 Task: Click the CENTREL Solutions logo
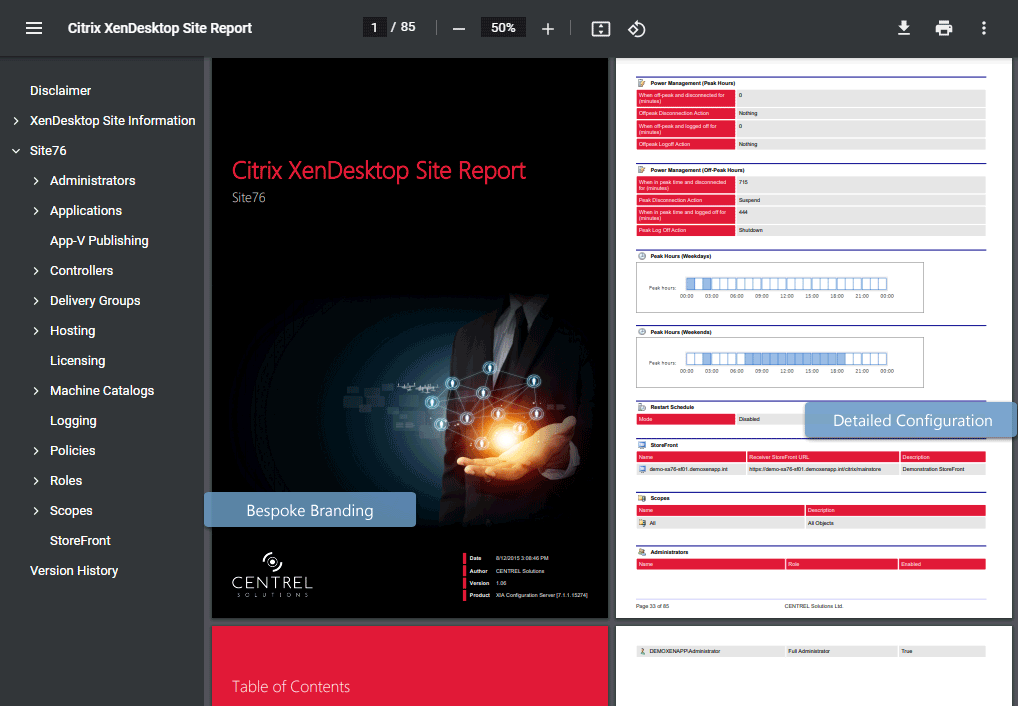(272, 575)
